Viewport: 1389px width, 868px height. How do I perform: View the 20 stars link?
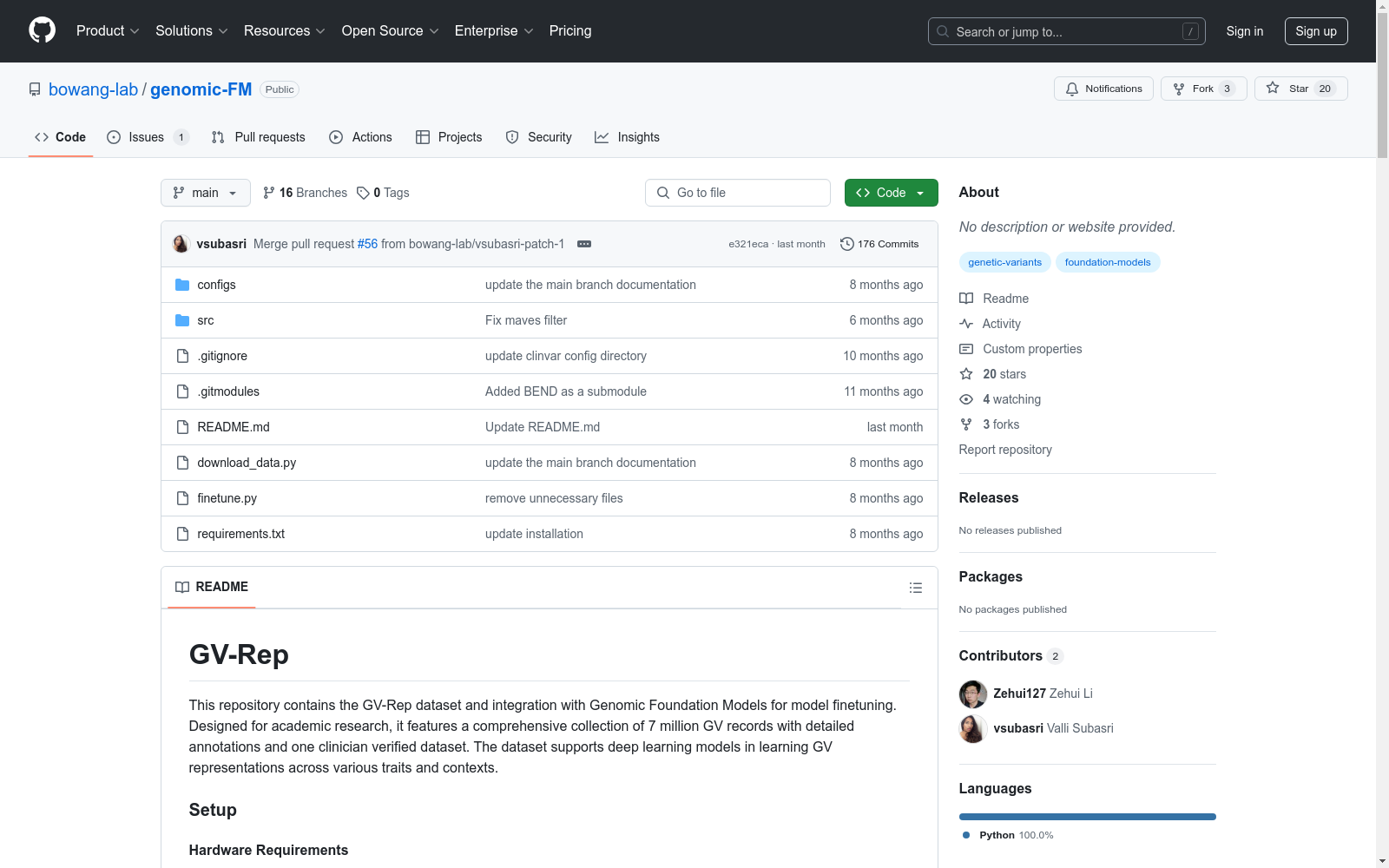(x=993, y=374)
